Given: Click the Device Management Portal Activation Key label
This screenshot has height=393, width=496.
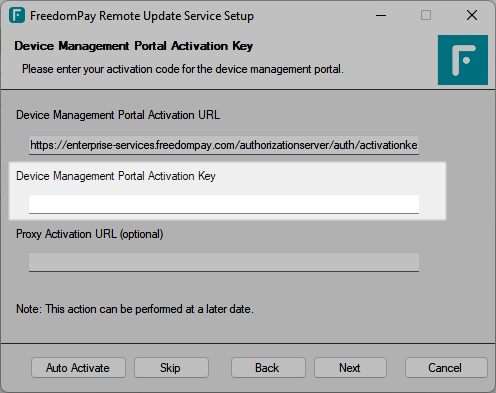Looking at the screenshot, I should pos(116,176).
